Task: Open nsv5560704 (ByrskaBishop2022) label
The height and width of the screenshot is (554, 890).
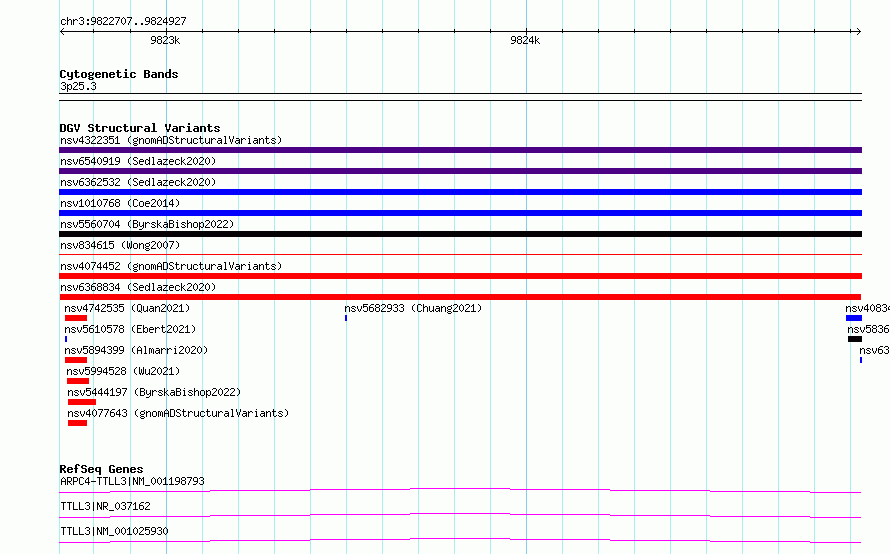Action: pyautogui.click(x=147, y=224)
